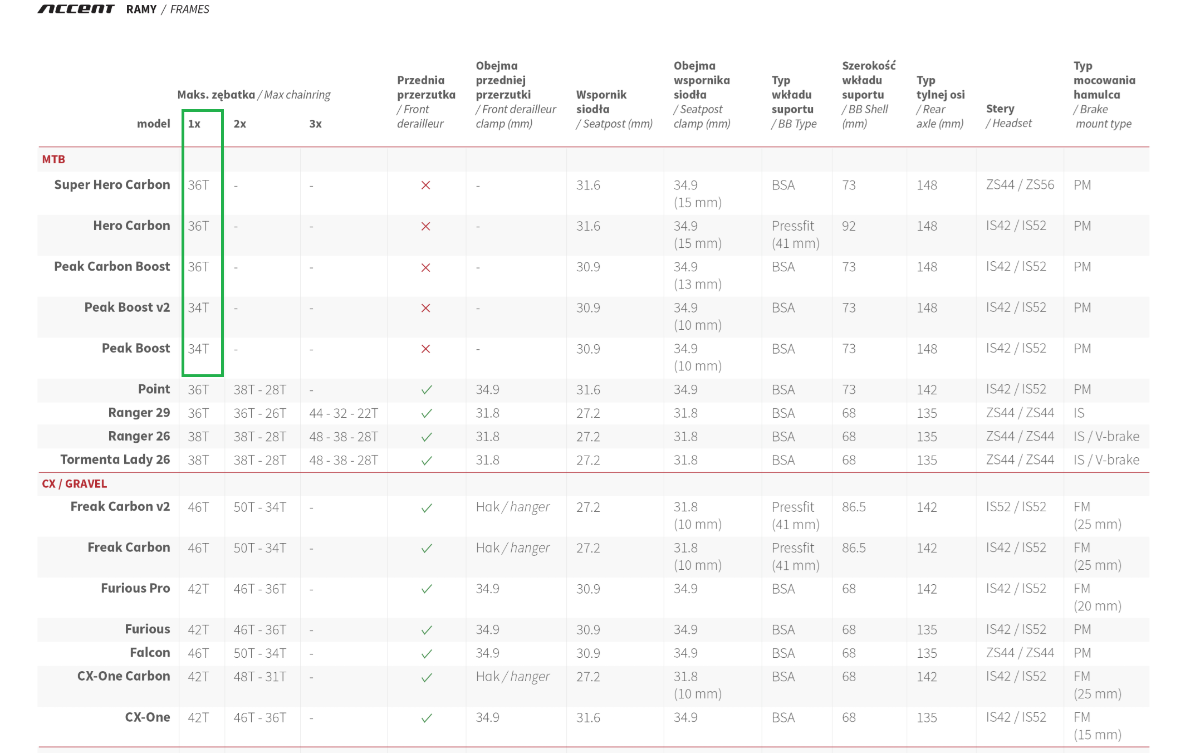The image size is (1200, 753).
Task: Click the "IS" brake mount value for Ranger 29
Action: coord(1079,413)
